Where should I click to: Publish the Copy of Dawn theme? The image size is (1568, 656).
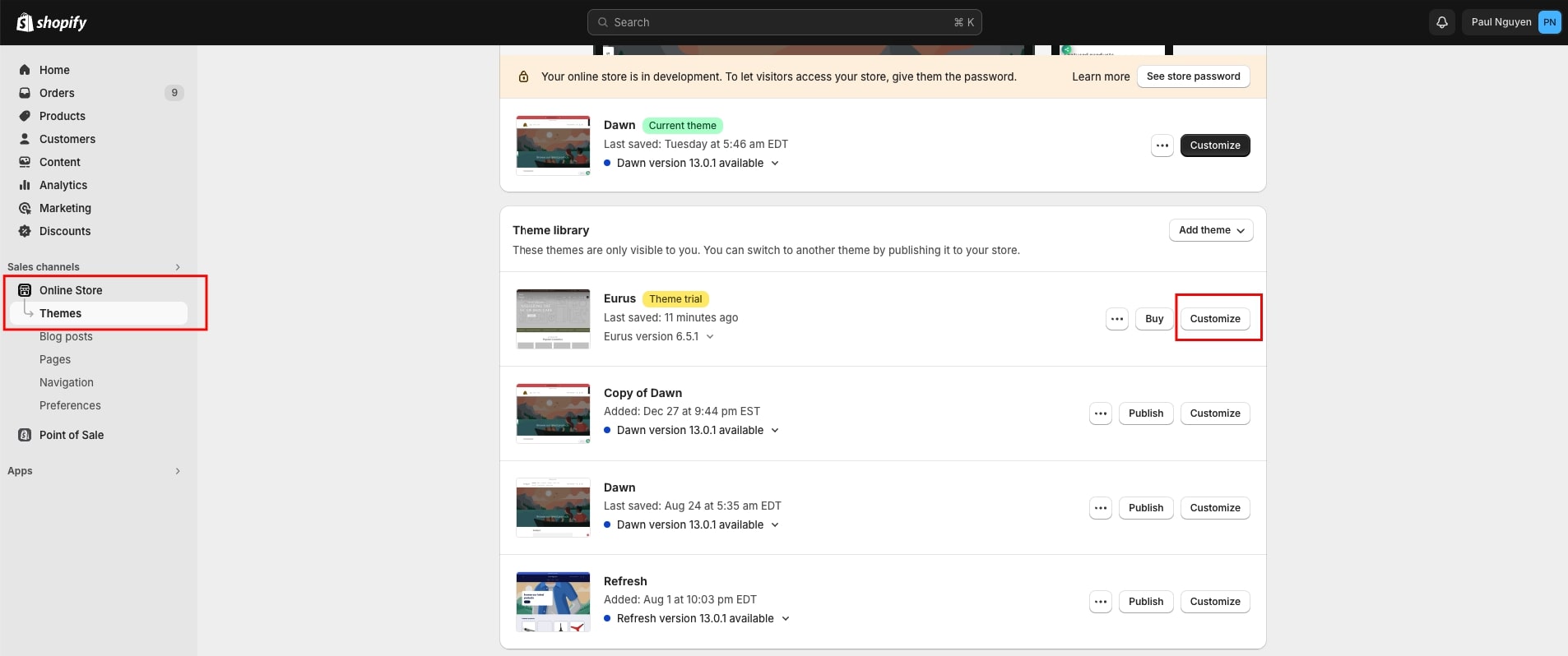[1146, 413]
